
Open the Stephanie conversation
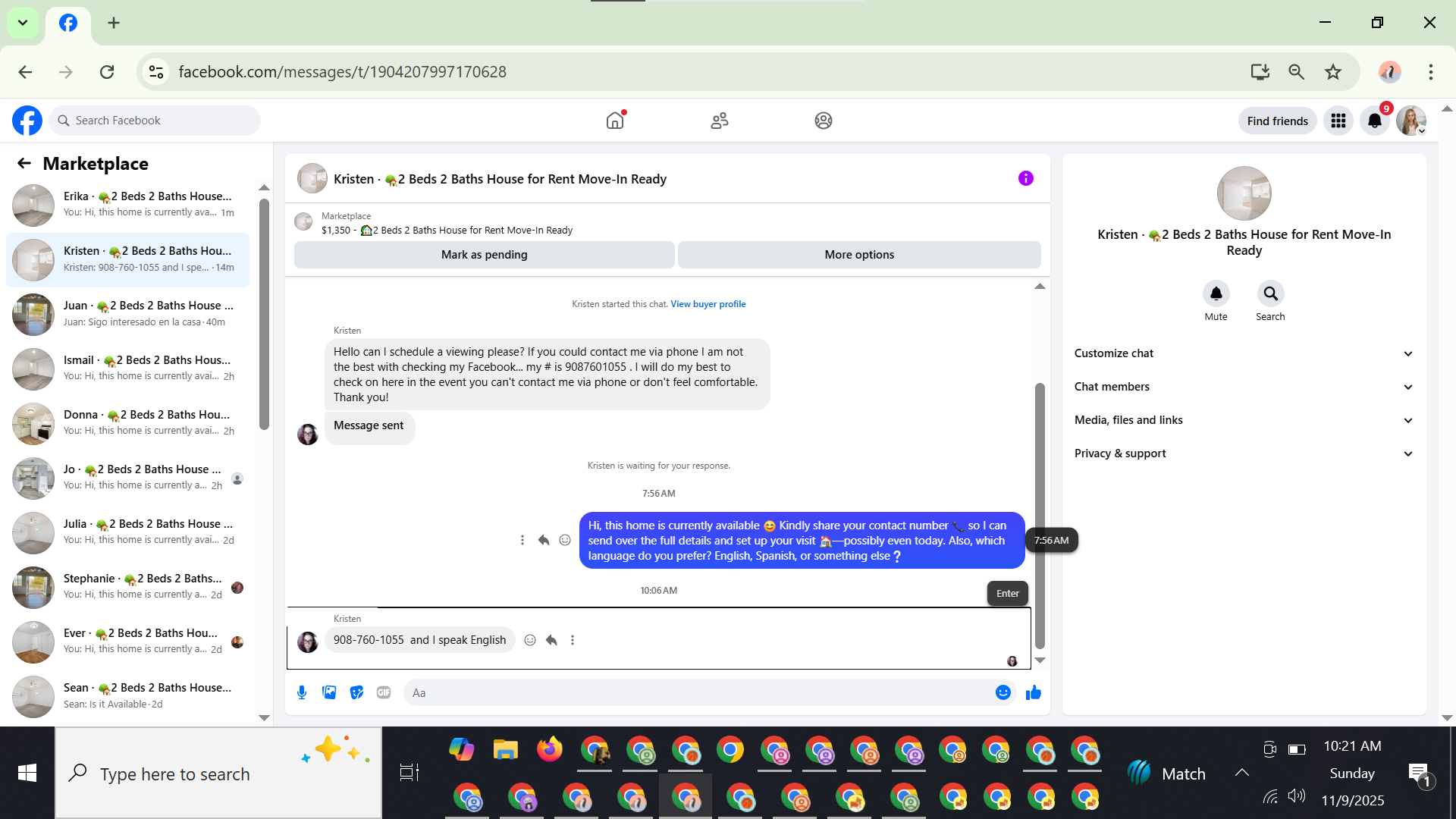click(x=127, y=587)
